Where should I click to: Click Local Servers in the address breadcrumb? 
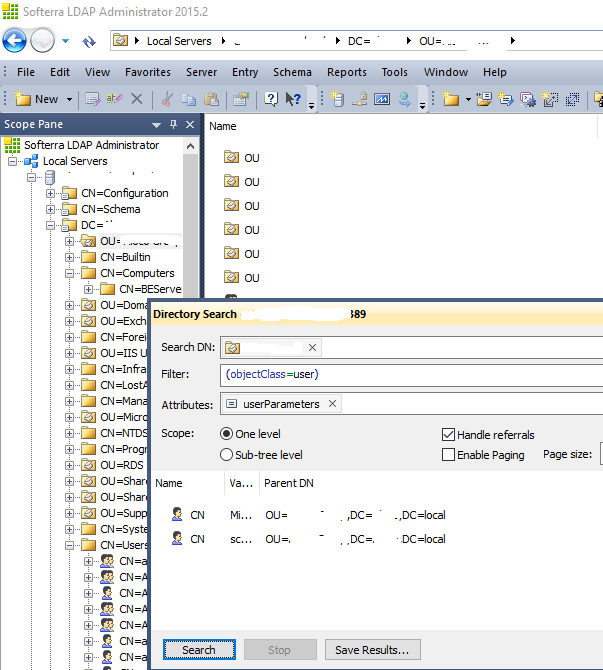point(179,41)
